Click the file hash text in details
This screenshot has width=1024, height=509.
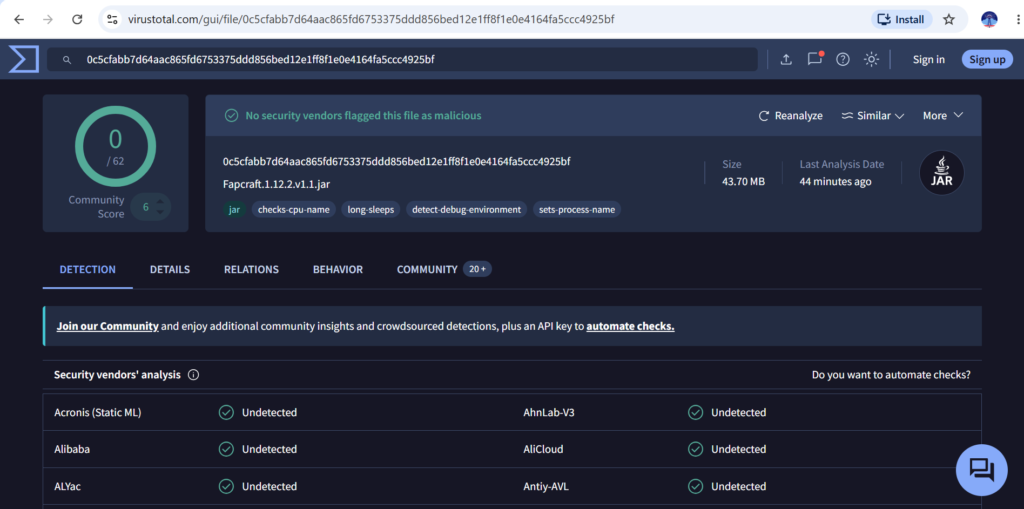397,161
